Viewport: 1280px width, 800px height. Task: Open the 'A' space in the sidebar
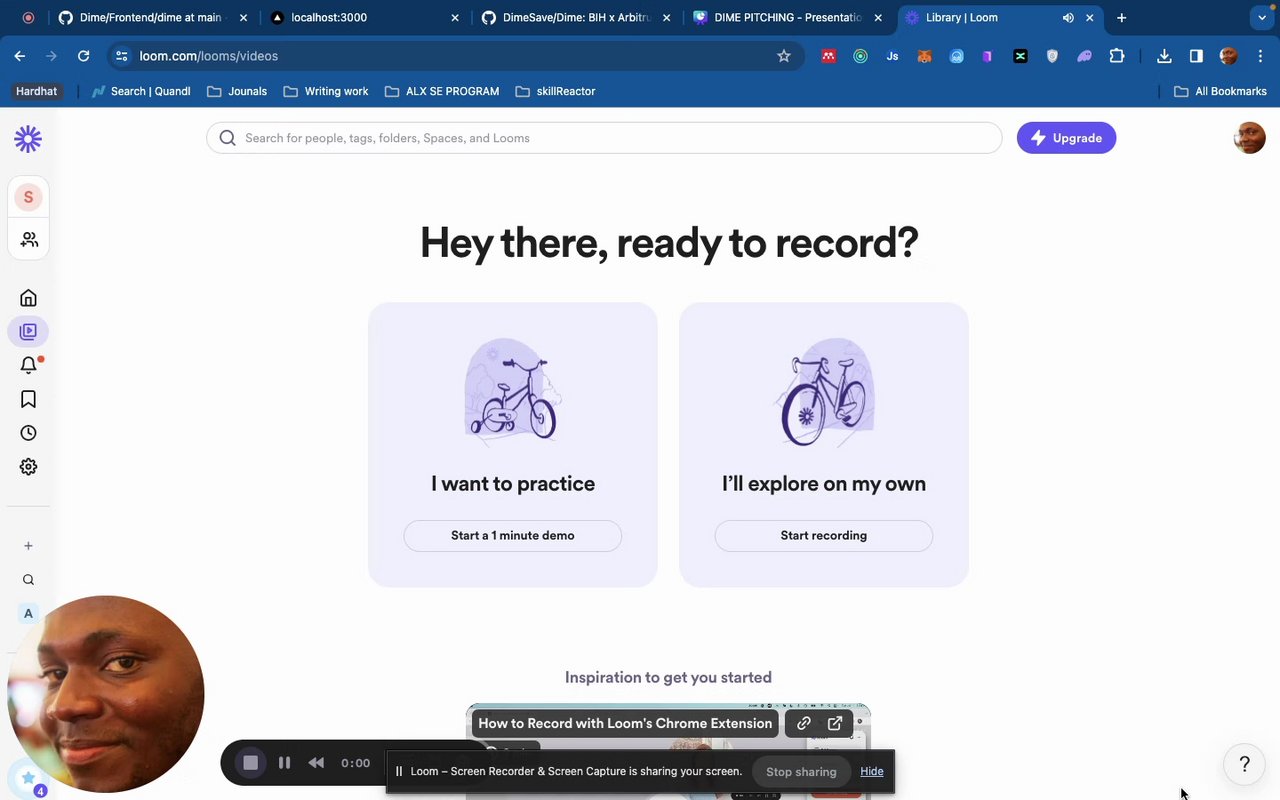coord(28,613)
